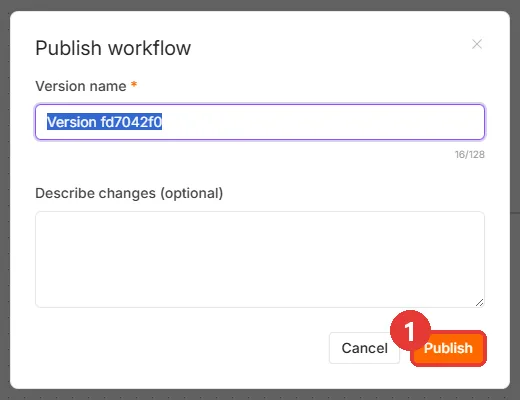The image size is (520, 400).
Task: Click the Describe changes (optional) label
Action: (129, 193)
